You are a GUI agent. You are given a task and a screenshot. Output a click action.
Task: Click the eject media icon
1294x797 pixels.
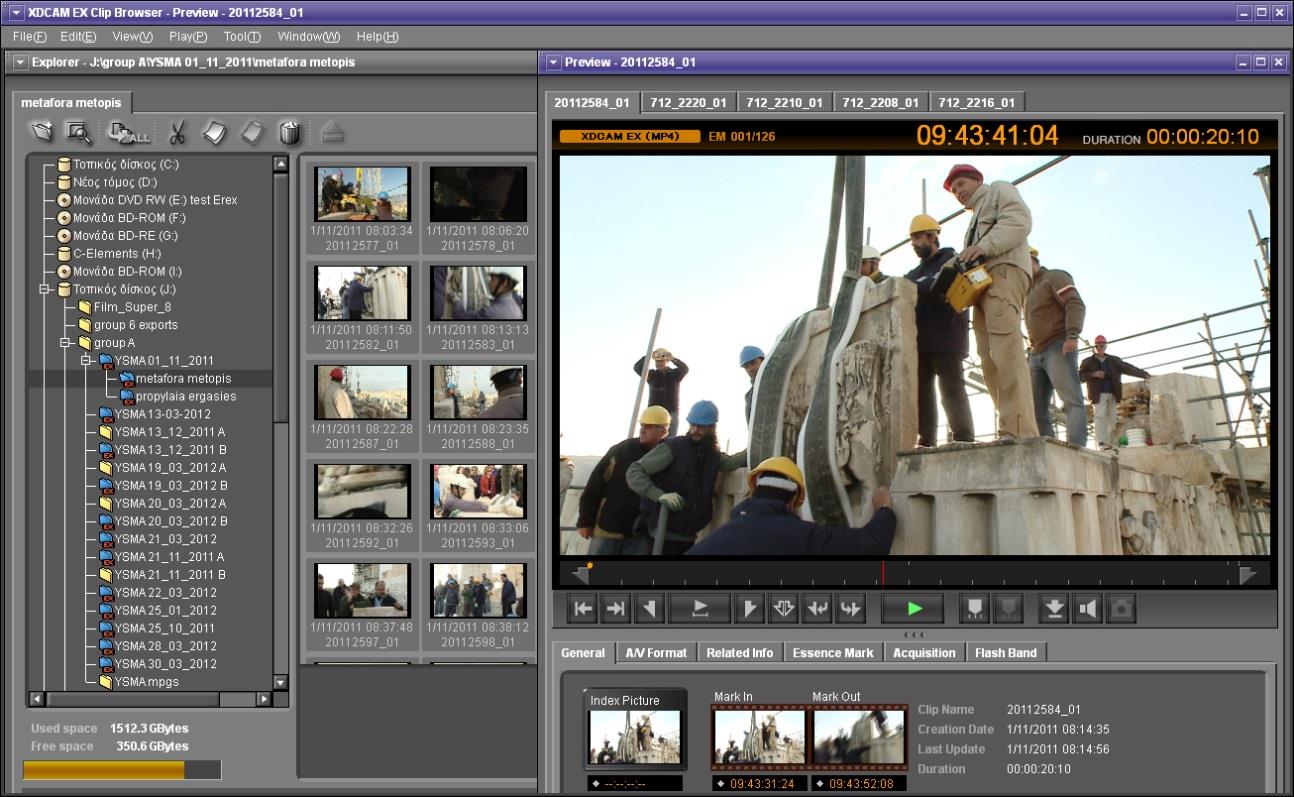pyautogui.click(x=333, y=132)
